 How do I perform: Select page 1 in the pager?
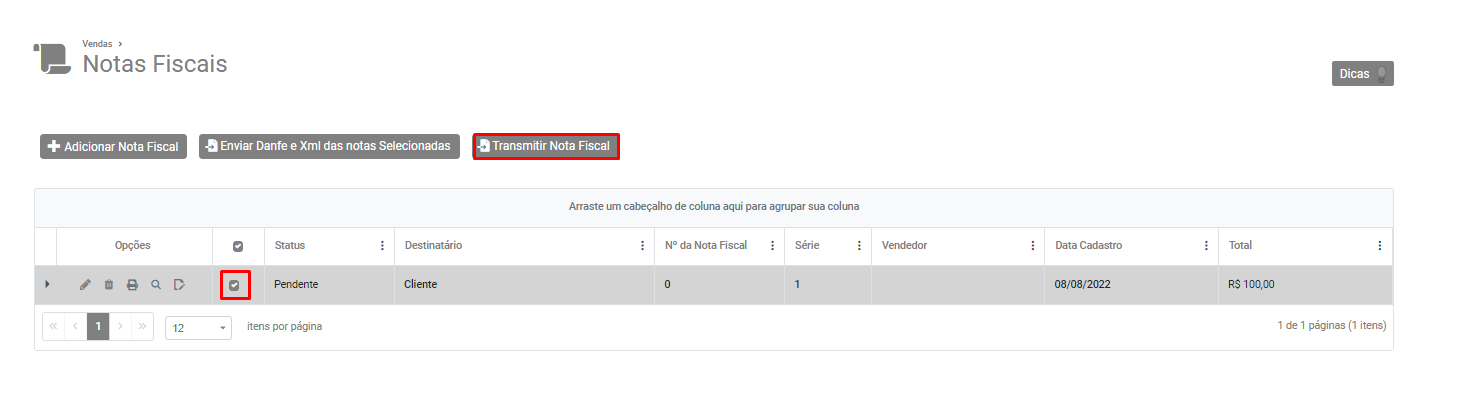click(98, 327)
